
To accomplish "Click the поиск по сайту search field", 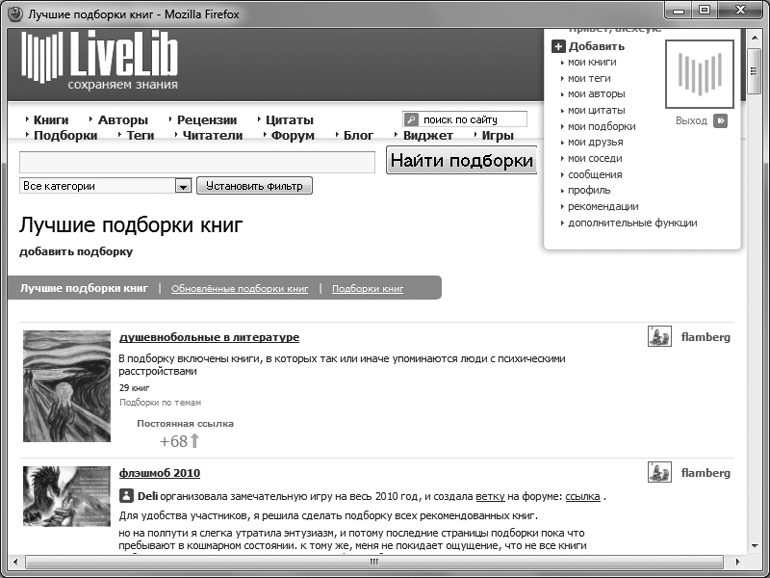I will click(x=472, y=120).
